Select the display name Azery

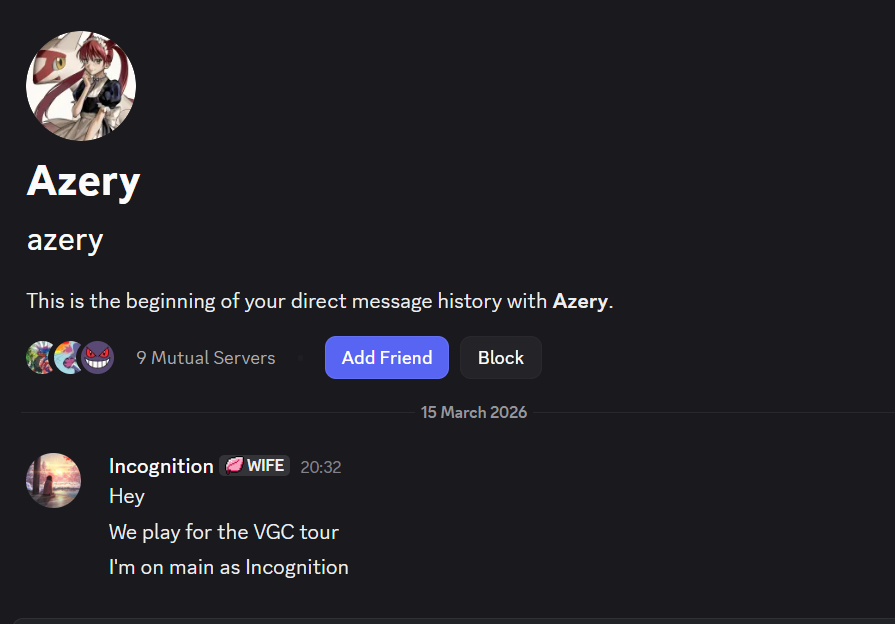(x=83, y=181)
